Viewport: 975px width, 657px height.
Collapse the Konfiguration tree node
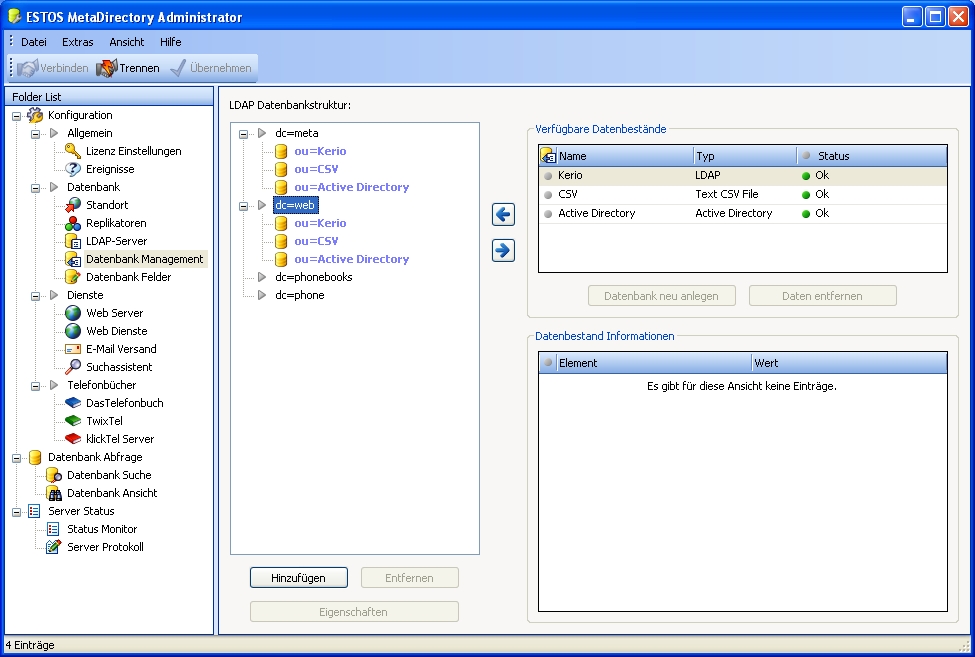pyautogui.click(x=17, y=116)
